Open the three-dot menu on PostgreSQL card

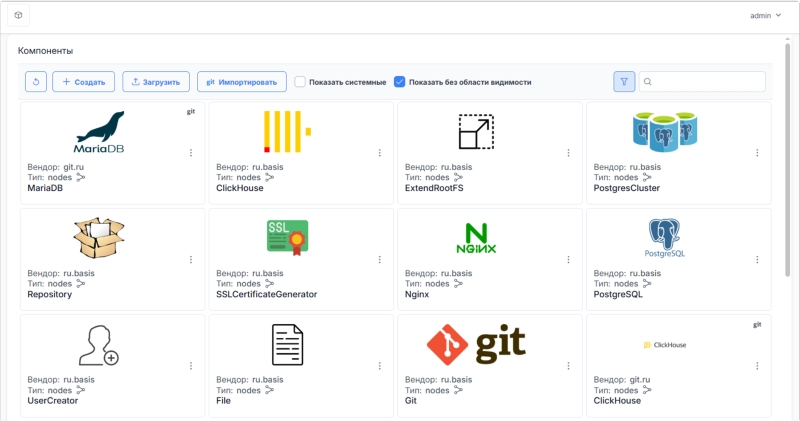click(x=757, y=259)
